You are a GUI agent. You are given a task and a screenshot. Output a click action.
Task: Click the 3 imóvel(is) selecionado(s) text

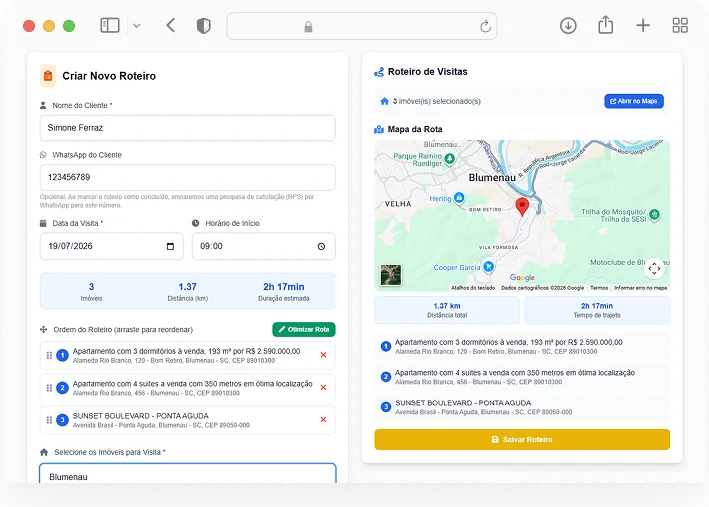click(436, 101)
